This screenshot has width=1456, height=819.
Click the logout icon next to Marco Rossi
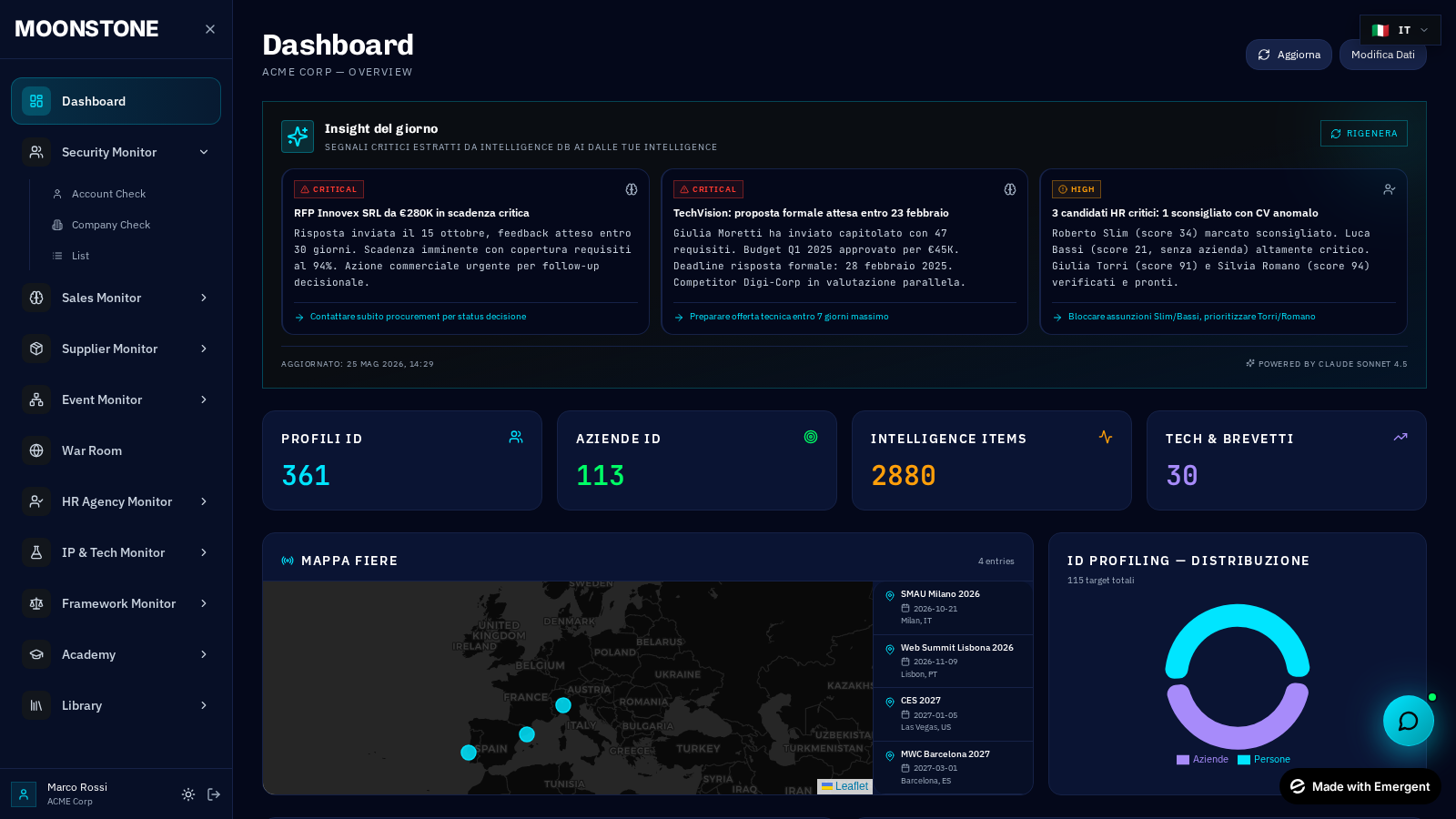click(214, 794)
